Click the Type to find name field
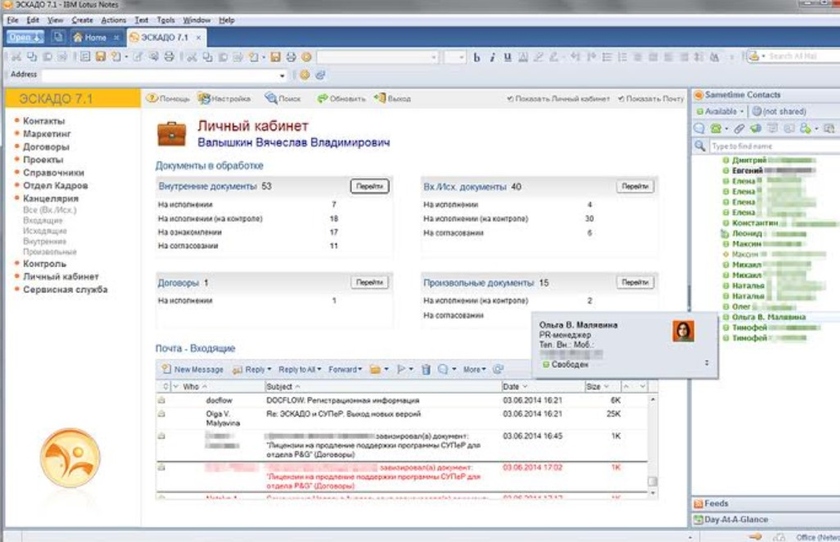Viewport: 840px width, 542px height. [770, 146]
